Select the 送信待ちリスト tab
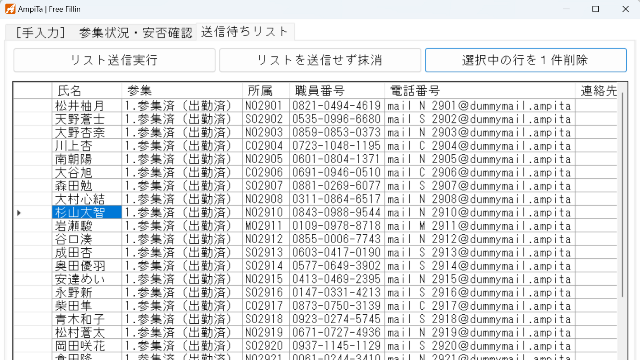The width and height of the screenshot is (640, 360). click(245, 31)
